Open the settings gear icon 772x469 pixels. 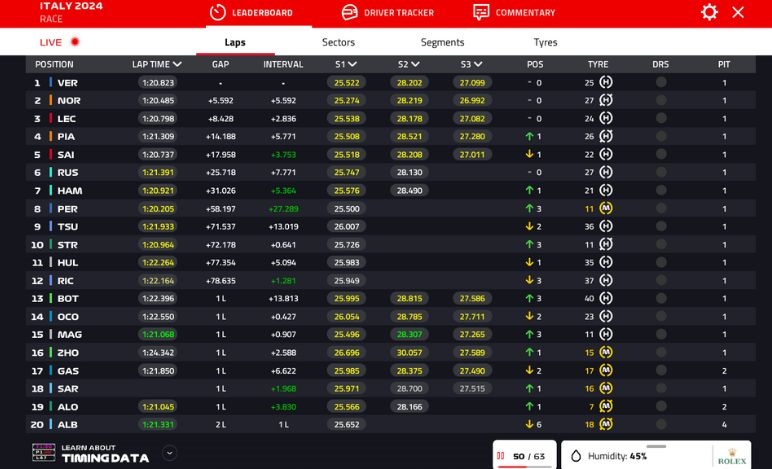pos(709,12)
